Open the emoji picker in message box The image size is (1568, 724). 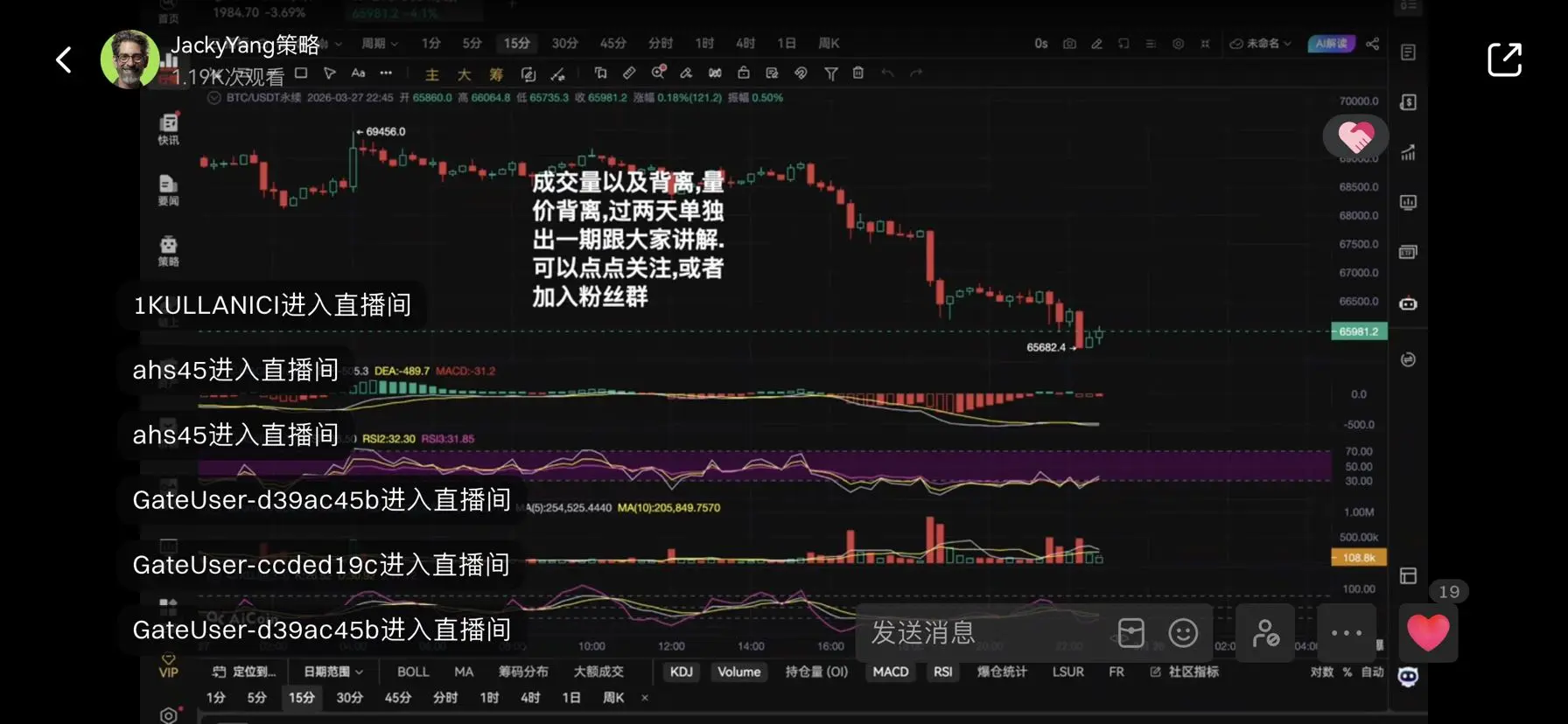coord(1183,633)
